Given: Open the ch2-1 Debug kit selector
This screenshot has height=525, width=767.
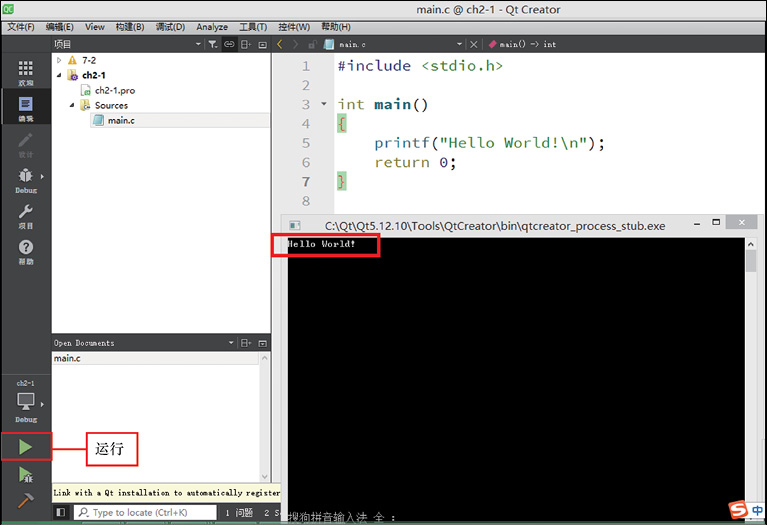Looking at the screenshot, I should (x=26, y=403).
